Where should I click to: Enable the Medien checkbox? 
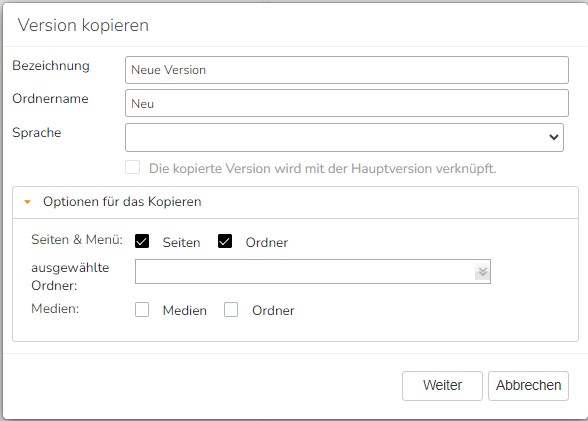pyautogui.click(x=142, y=310)
